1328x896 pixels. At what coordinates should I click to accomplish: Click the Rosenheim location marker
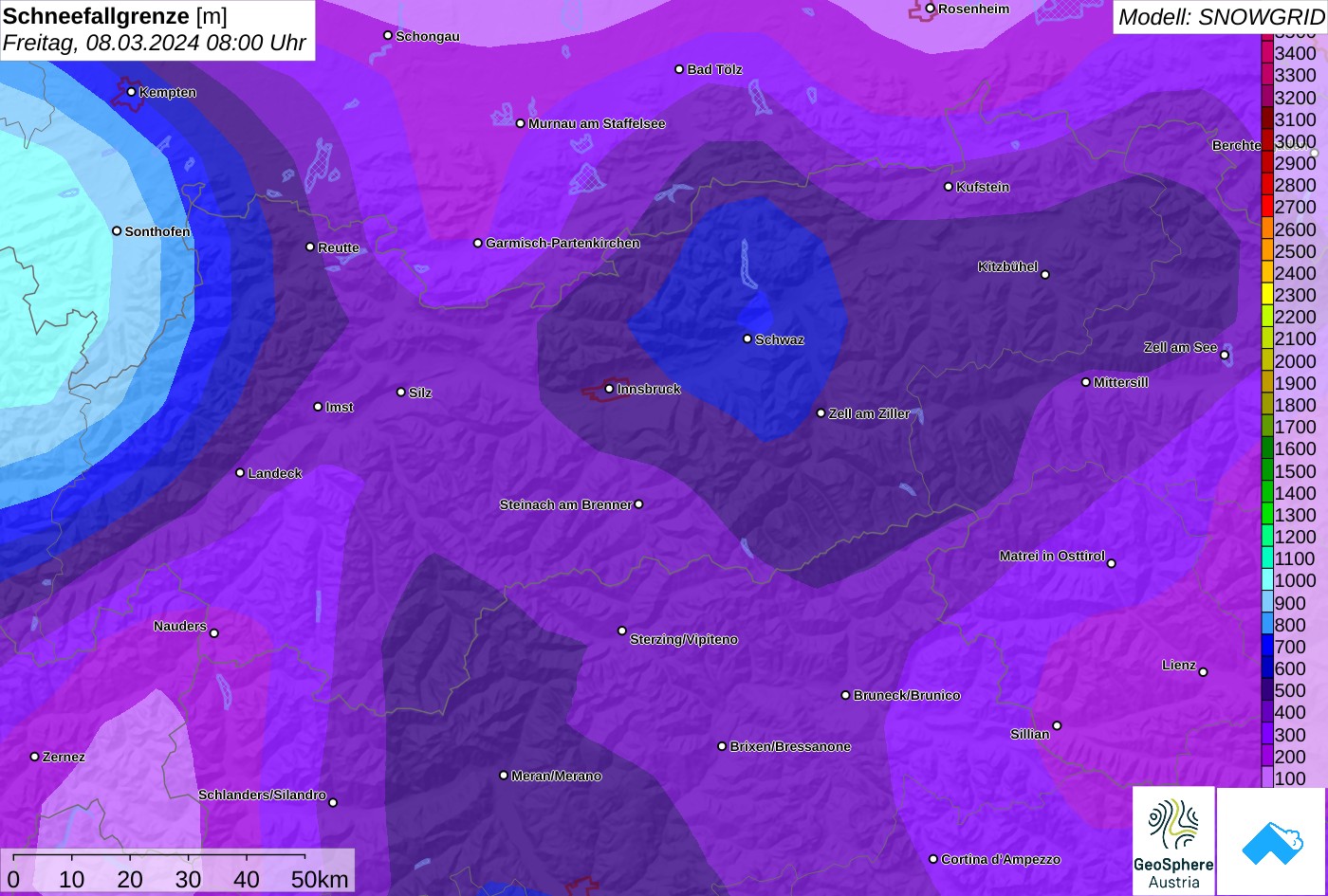tap(931, 9)
